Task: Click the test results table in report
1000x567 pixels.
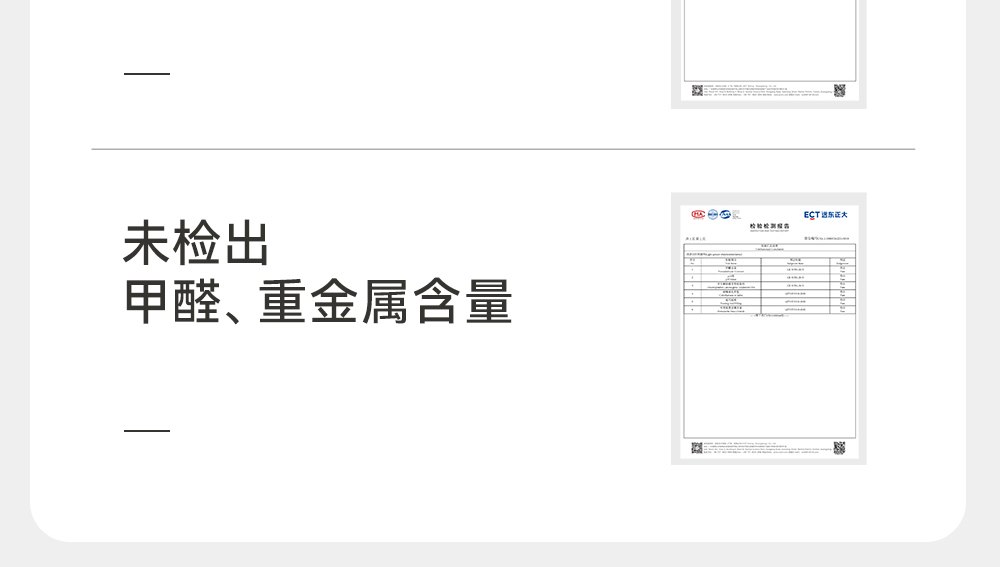Action: [x=769, y=290]
